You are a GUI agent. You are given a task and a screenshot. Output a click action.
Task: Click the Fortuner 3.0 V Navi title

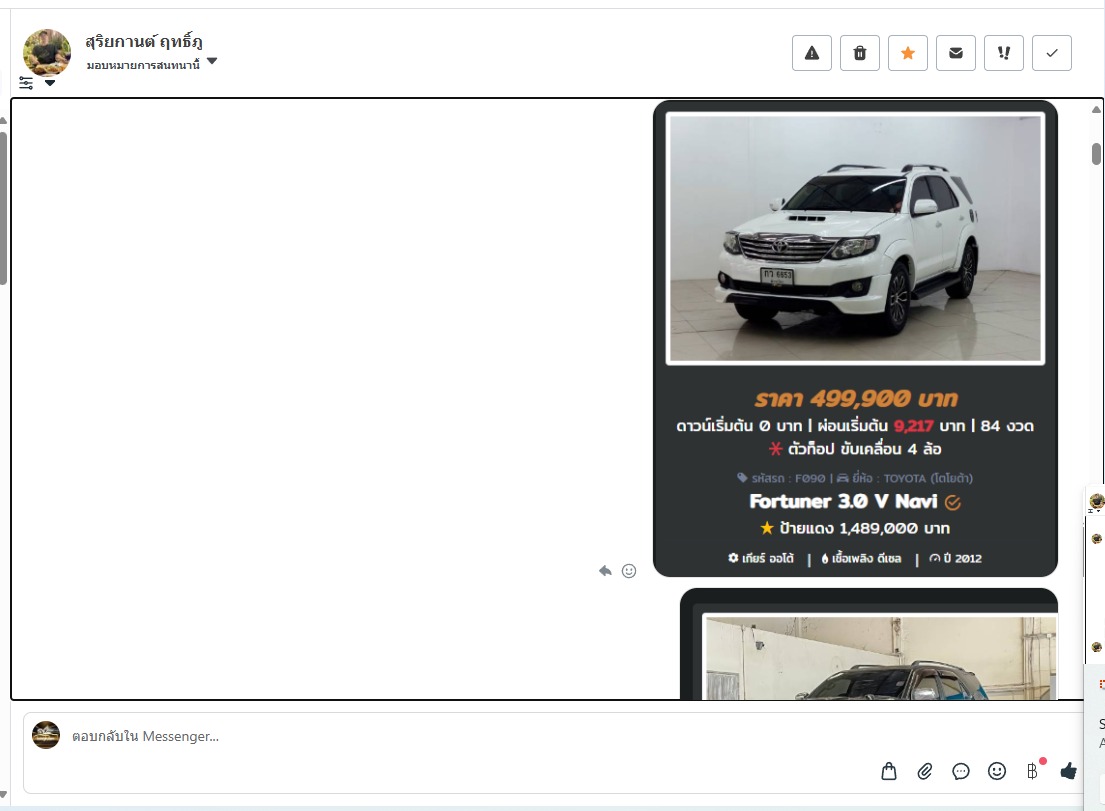coord(844,502)
